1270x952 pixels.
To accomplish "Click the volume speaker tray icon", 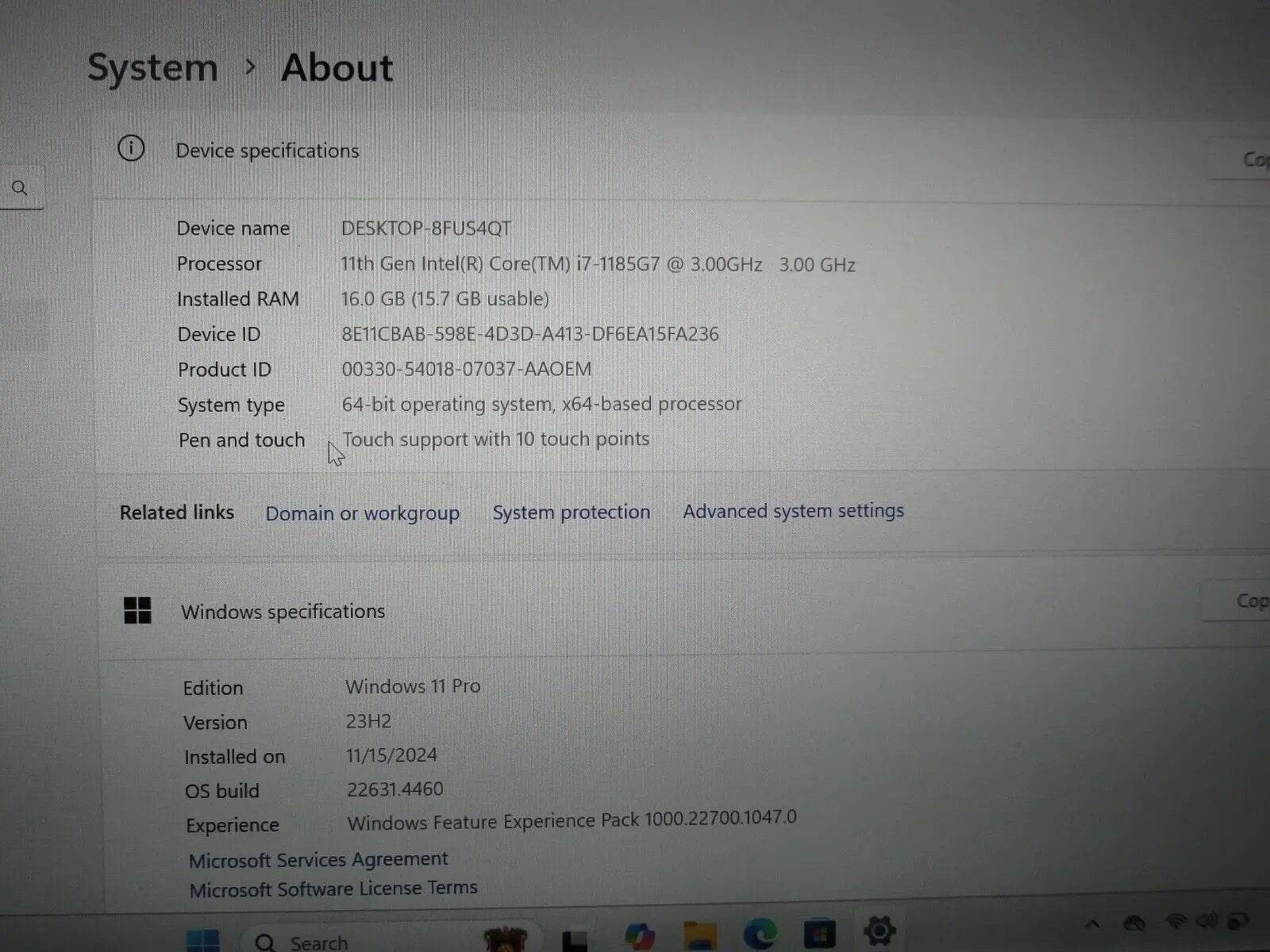I will [x=1206, y=921].
